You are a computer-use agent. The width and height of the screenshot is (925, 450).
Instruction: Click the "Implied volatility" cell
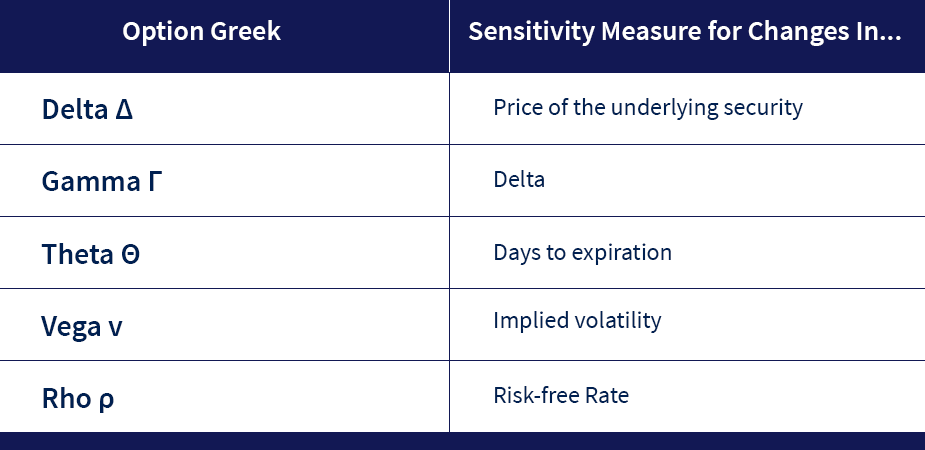tap(577, 321)
